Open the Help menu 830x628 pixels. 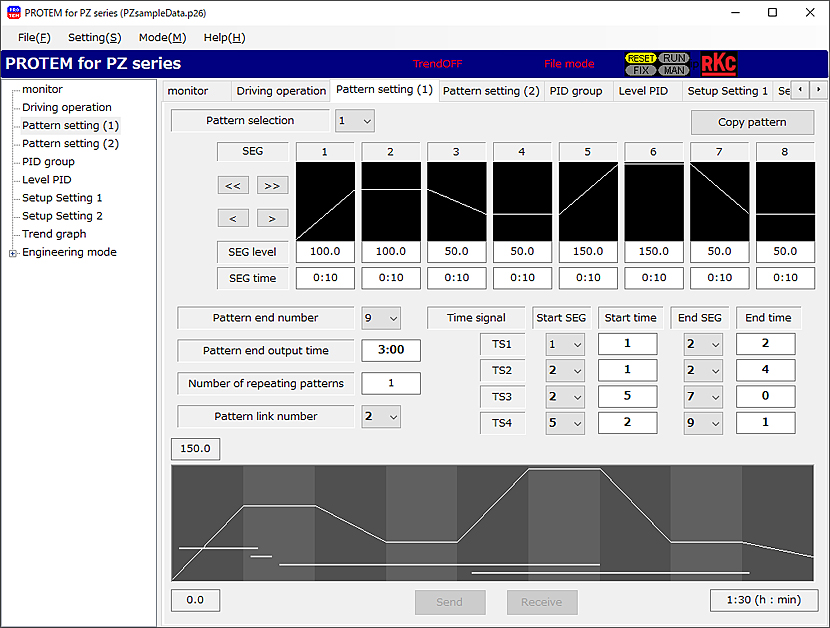coord(224,38)
